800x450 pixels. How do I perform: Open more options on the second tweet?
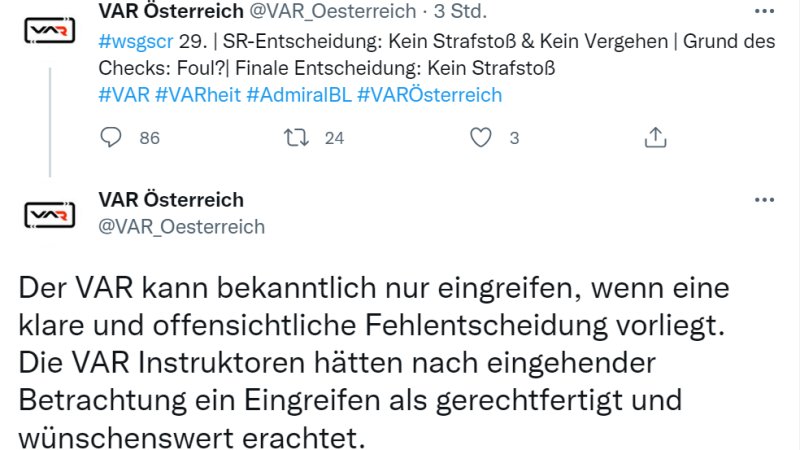point(764,200)
